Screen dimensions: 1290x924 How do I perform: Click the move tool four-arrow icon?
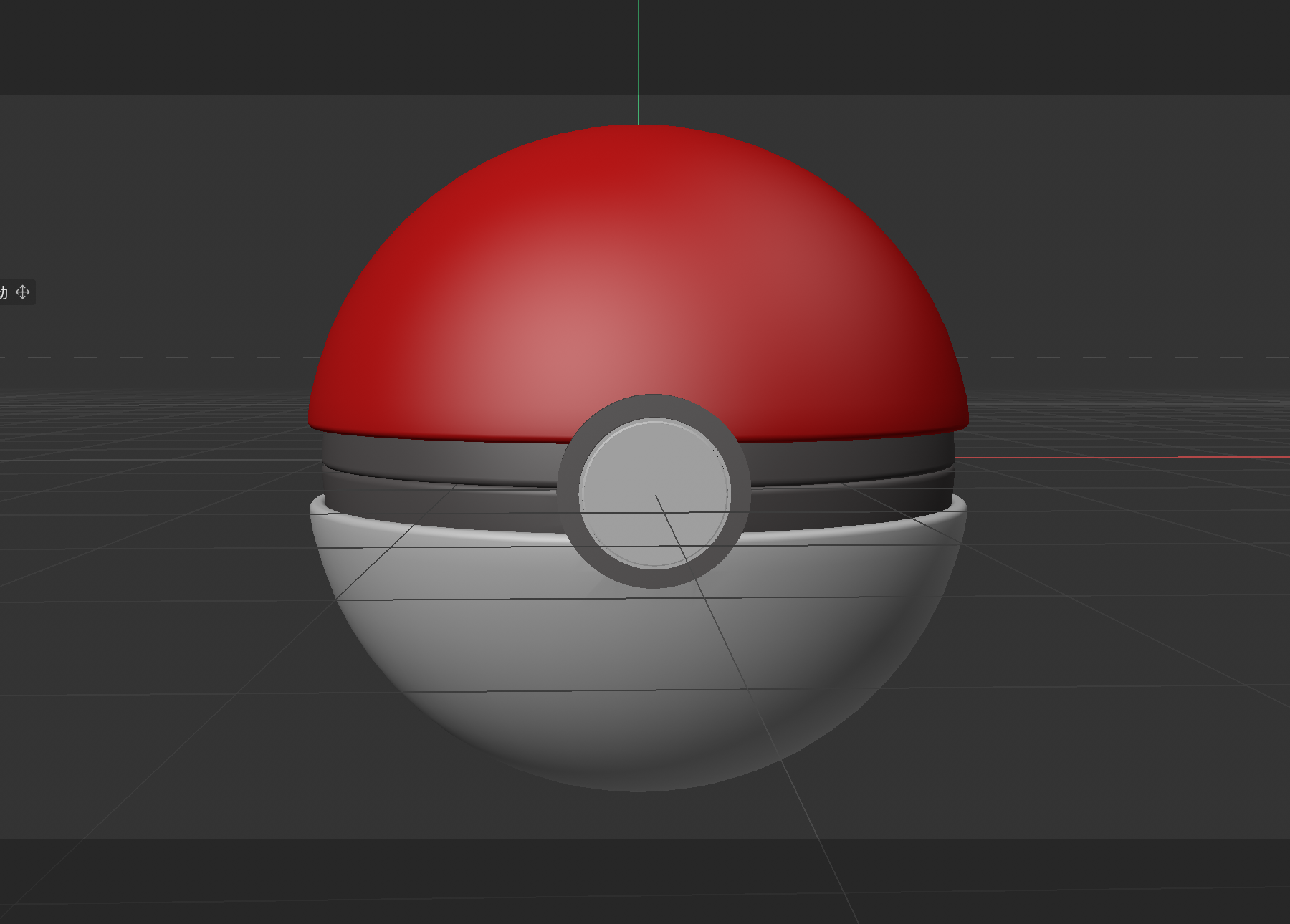(x=22, y=292)
